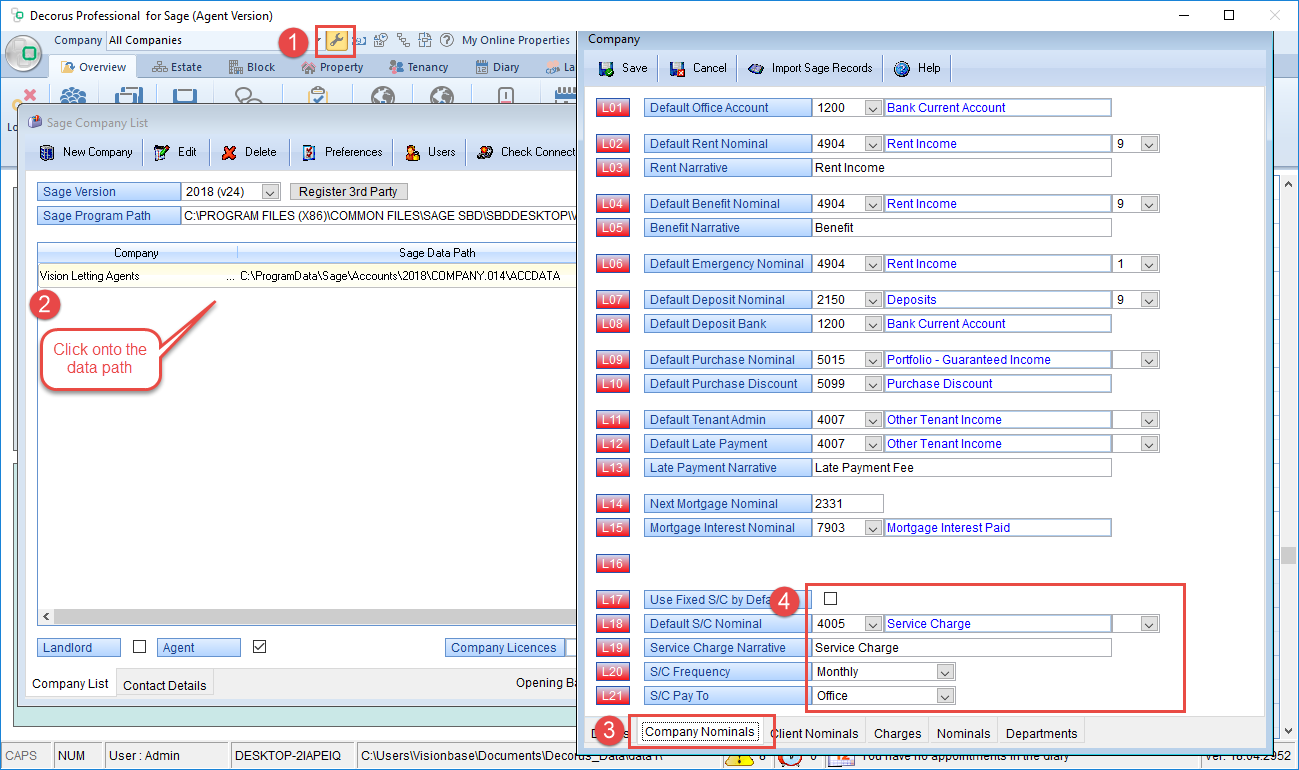Click the Service Charge Narrative field
Viewport: 1299px width, 770px height.
(962, 648)
